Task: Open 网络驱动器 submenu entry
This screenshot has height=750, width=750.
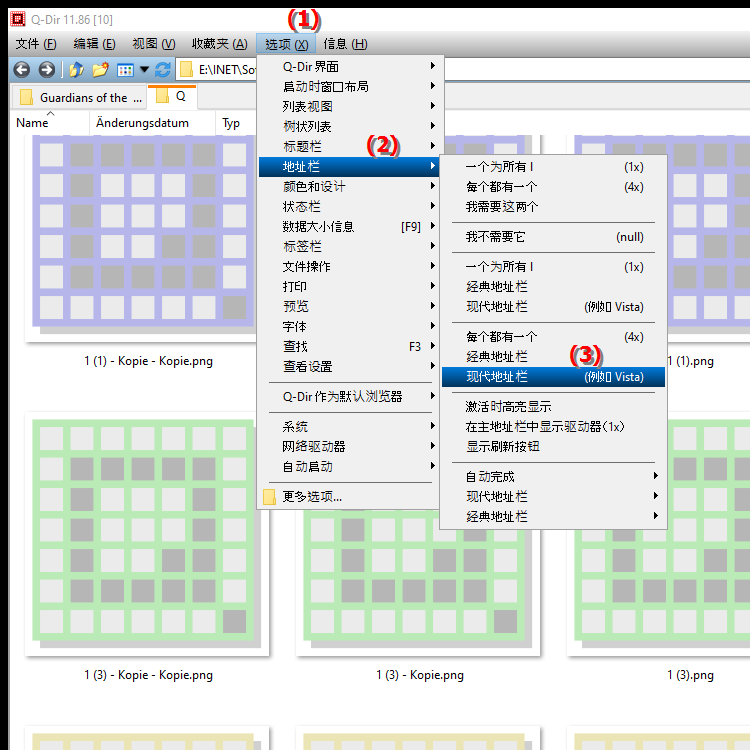Action: coord(350,446)
